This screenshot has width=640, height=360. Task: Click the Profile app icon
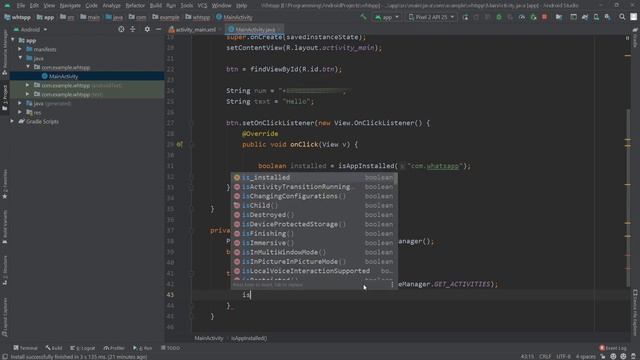522,17
